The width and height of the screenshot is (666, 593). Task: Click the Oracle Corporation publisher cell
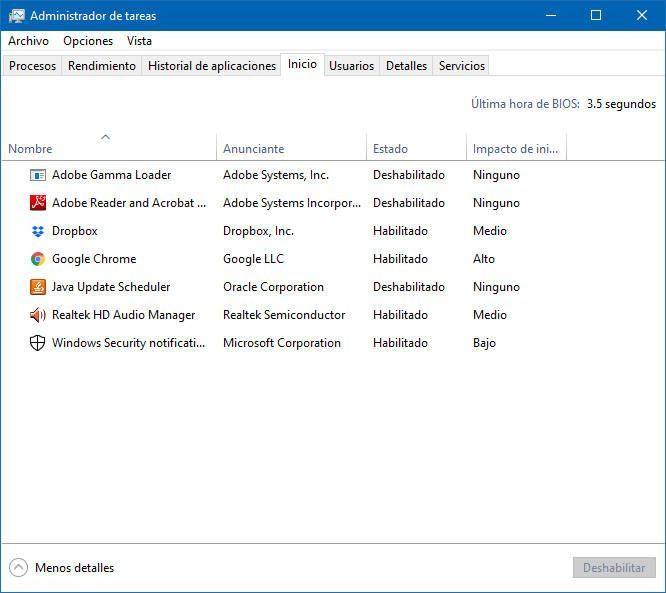[274, 287]
